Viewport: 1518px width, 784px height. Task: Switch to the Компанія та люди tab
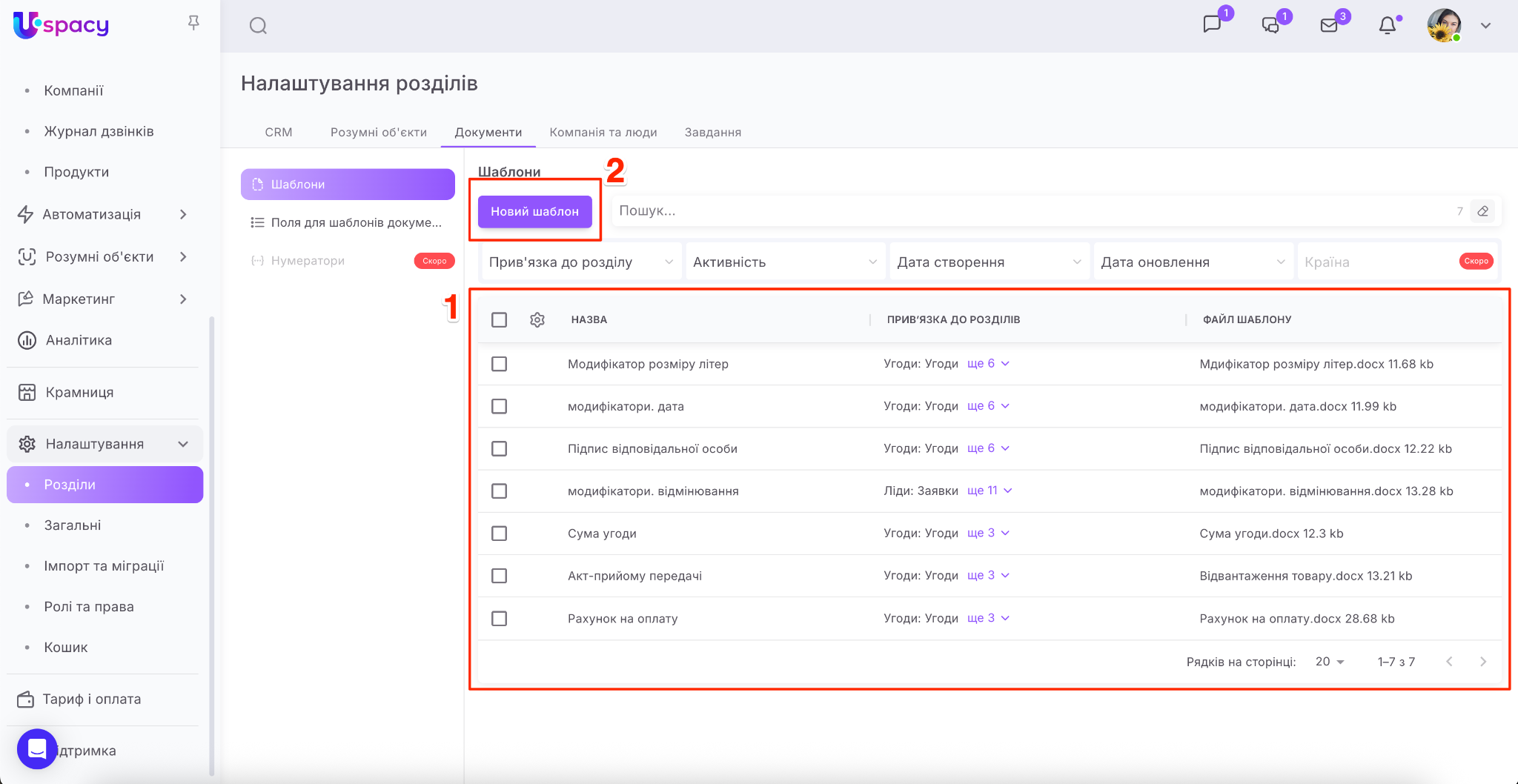603,132
